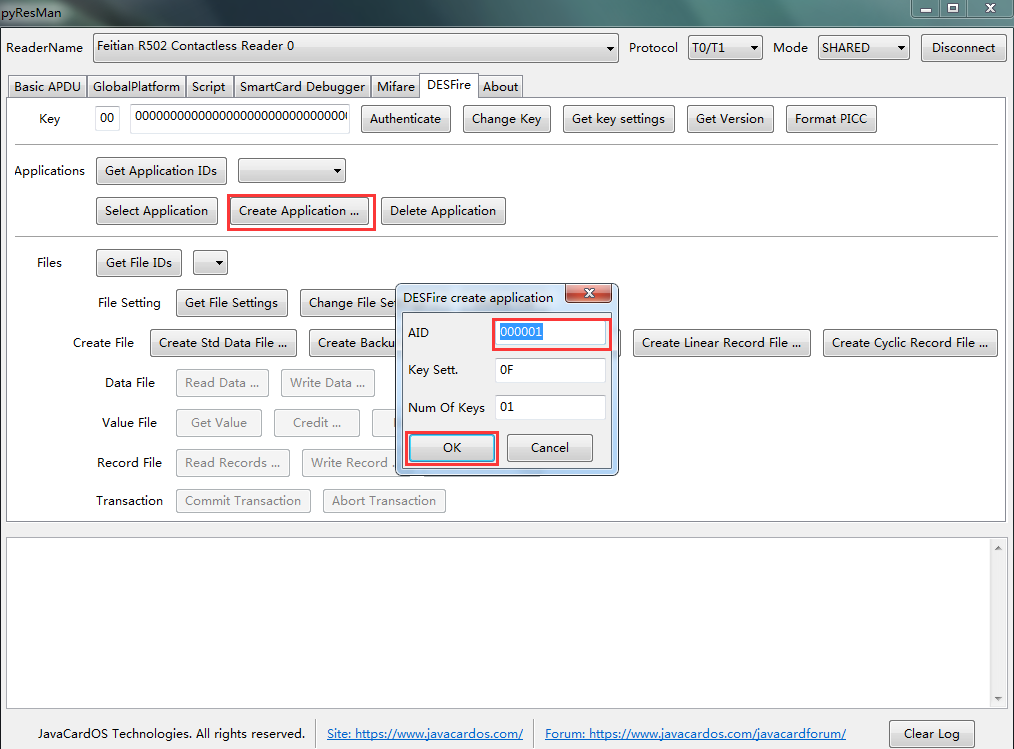Click the Select Application button
This screenshot has height=749, width=1014.
(x=156, y=211)
